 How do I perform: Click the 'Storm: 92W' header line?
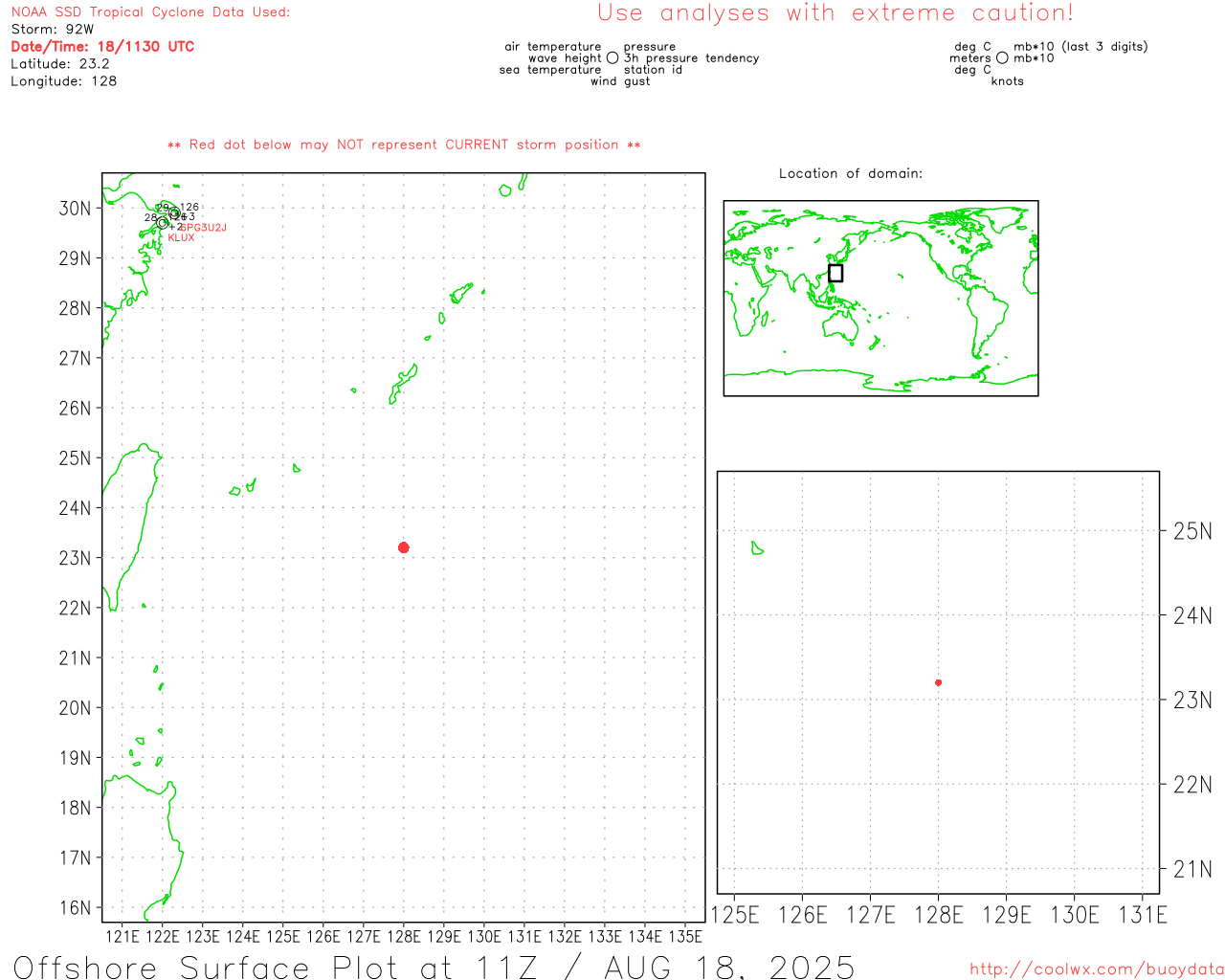pyautogui.click(x=53, y=29)
